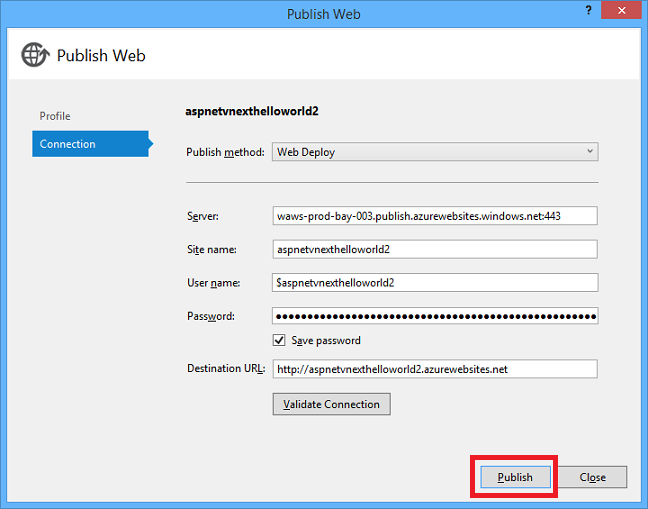This screenshot has height=509, width=648.
Task: Click the aspnetvnexthelloworld2 profile heading
Action: pyautogui.click(x=252, y=112)
